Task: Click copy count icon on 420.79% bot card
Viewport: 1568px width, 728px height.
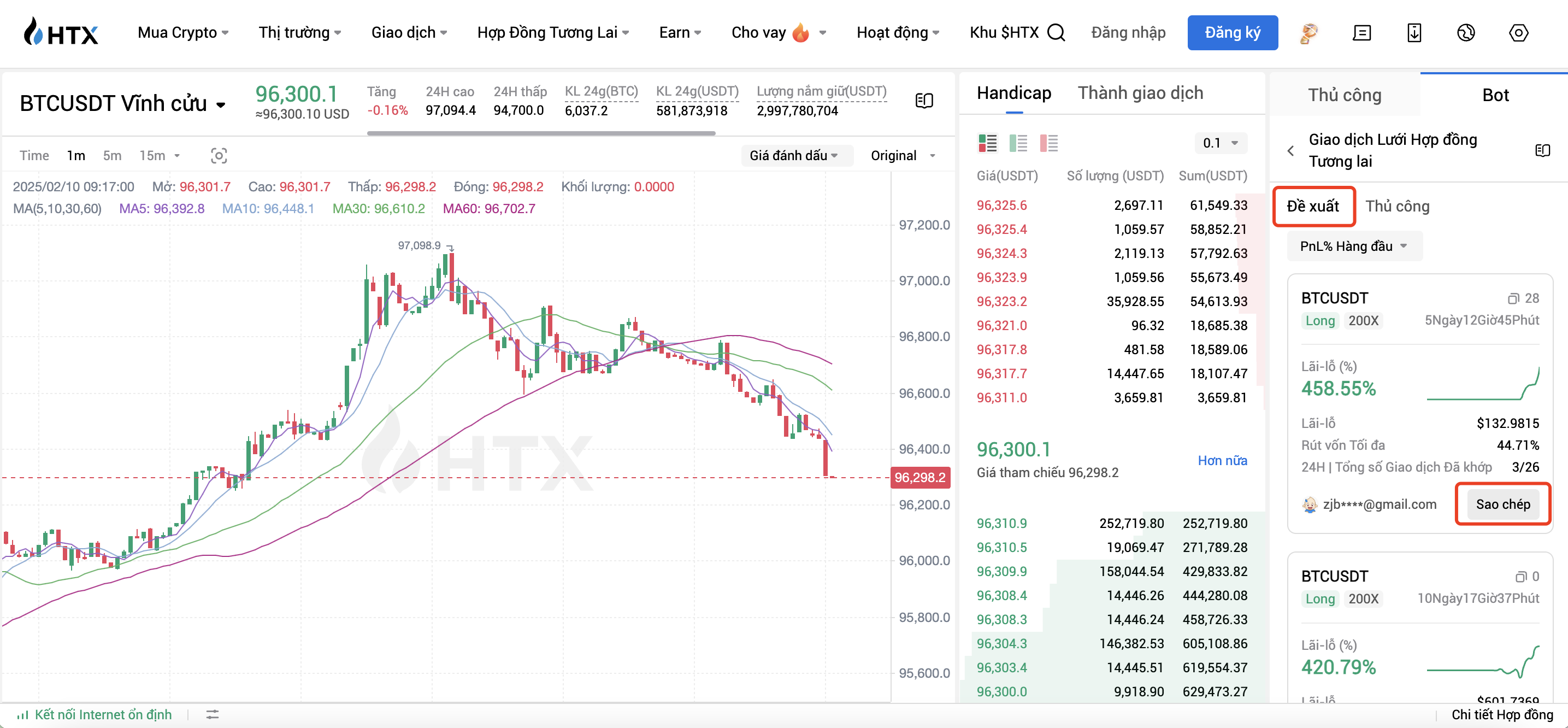Action: 1520,577
